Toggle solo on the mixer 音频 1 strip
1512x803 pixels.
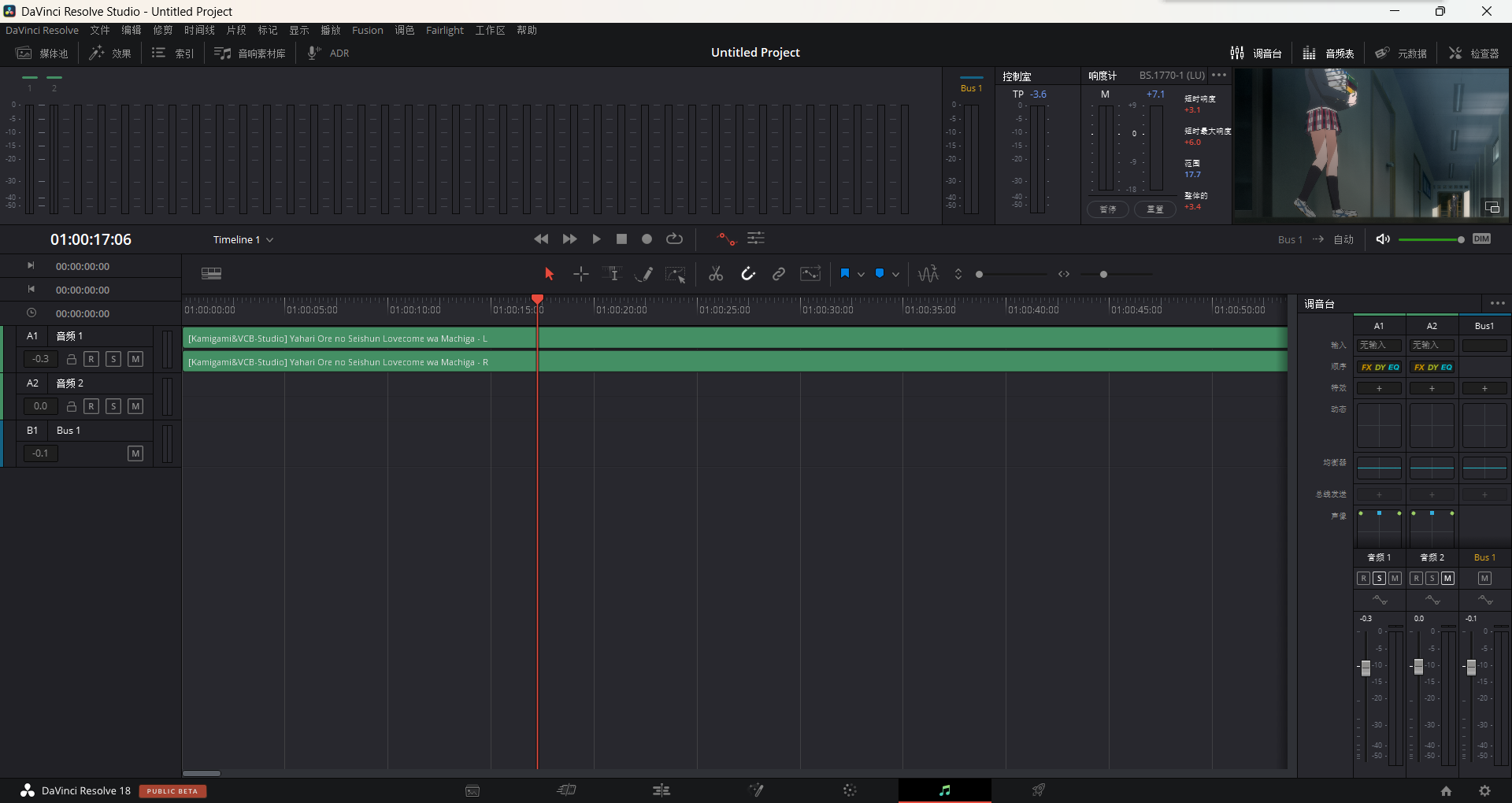(x=1379, y=579)
